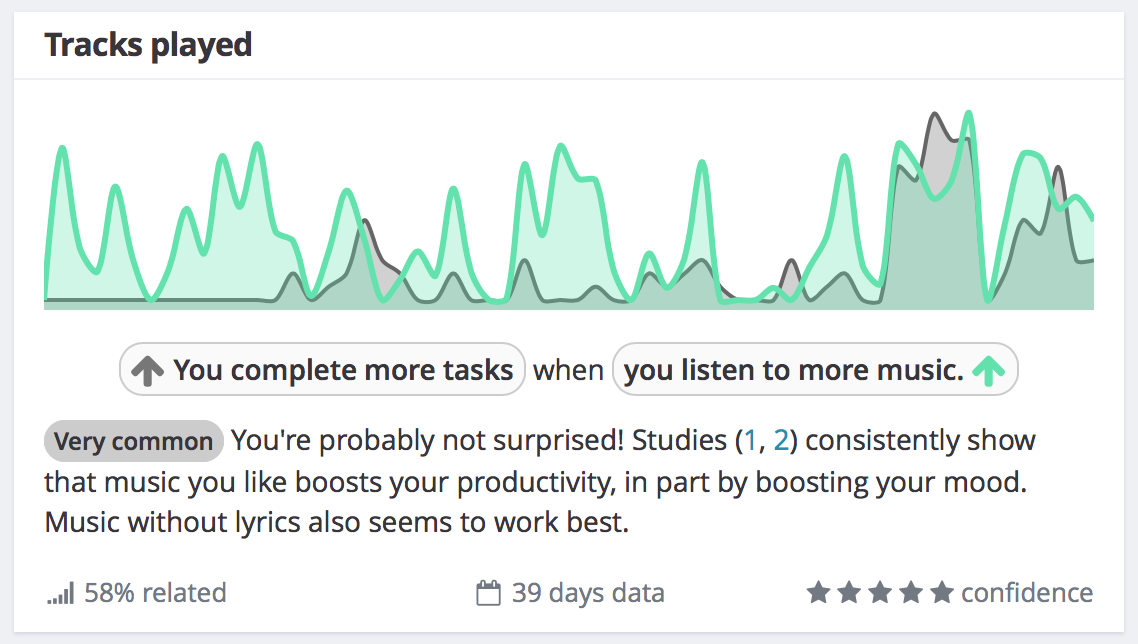This screenshot has height=644, width=1138.
Task: Click the calendar icon beside 39 days data
Action: tap(489, 591)
